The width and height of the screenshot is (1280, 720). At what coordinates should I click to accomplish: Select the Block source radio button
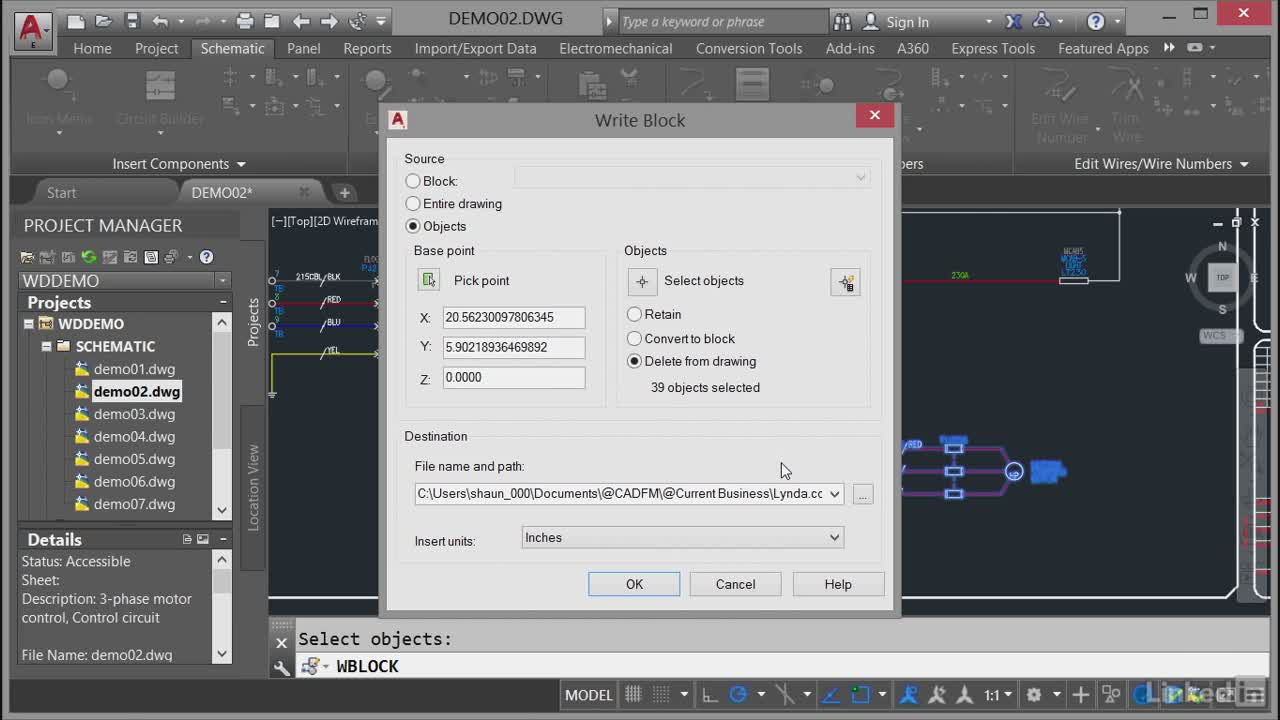(x=413, y=181)
